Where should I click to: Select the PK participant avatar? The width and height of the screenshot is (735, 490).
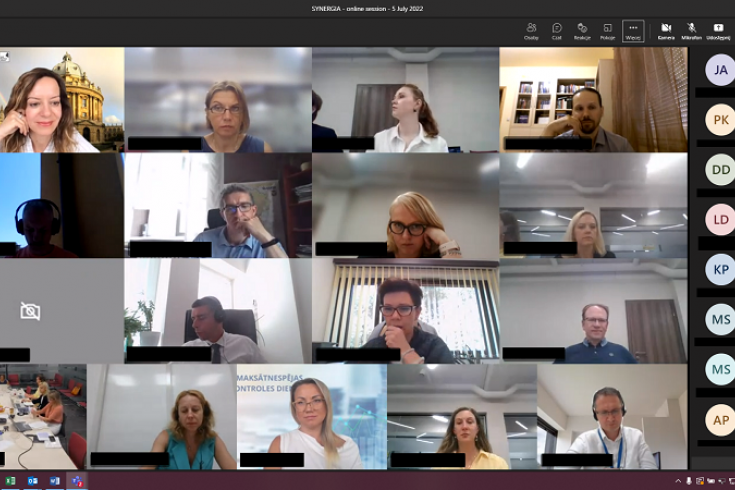pos(720,120)
